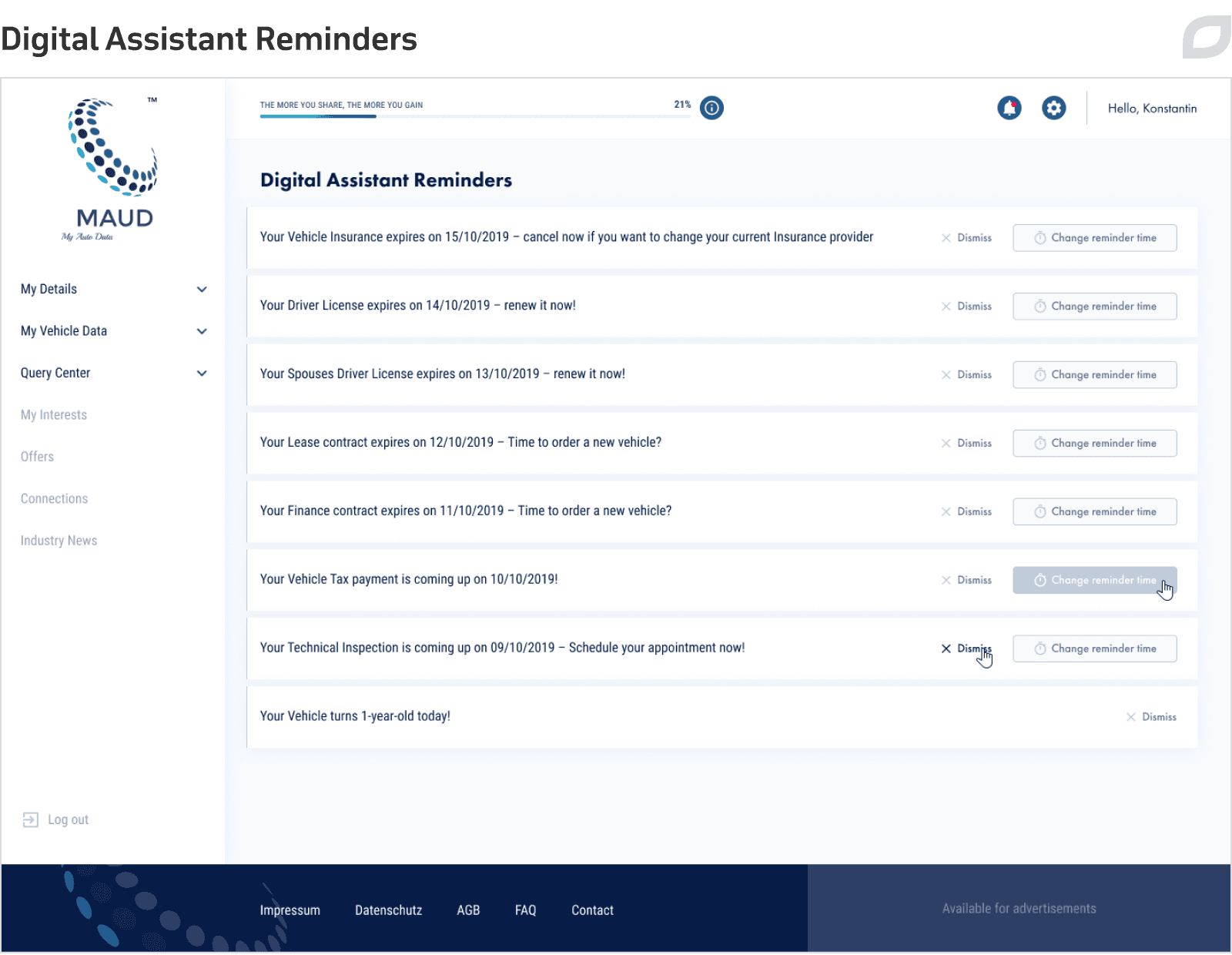Open the Datenschutz footer link
The height and width of the screenshot is (955, 1232).
[x=388, y=910]
